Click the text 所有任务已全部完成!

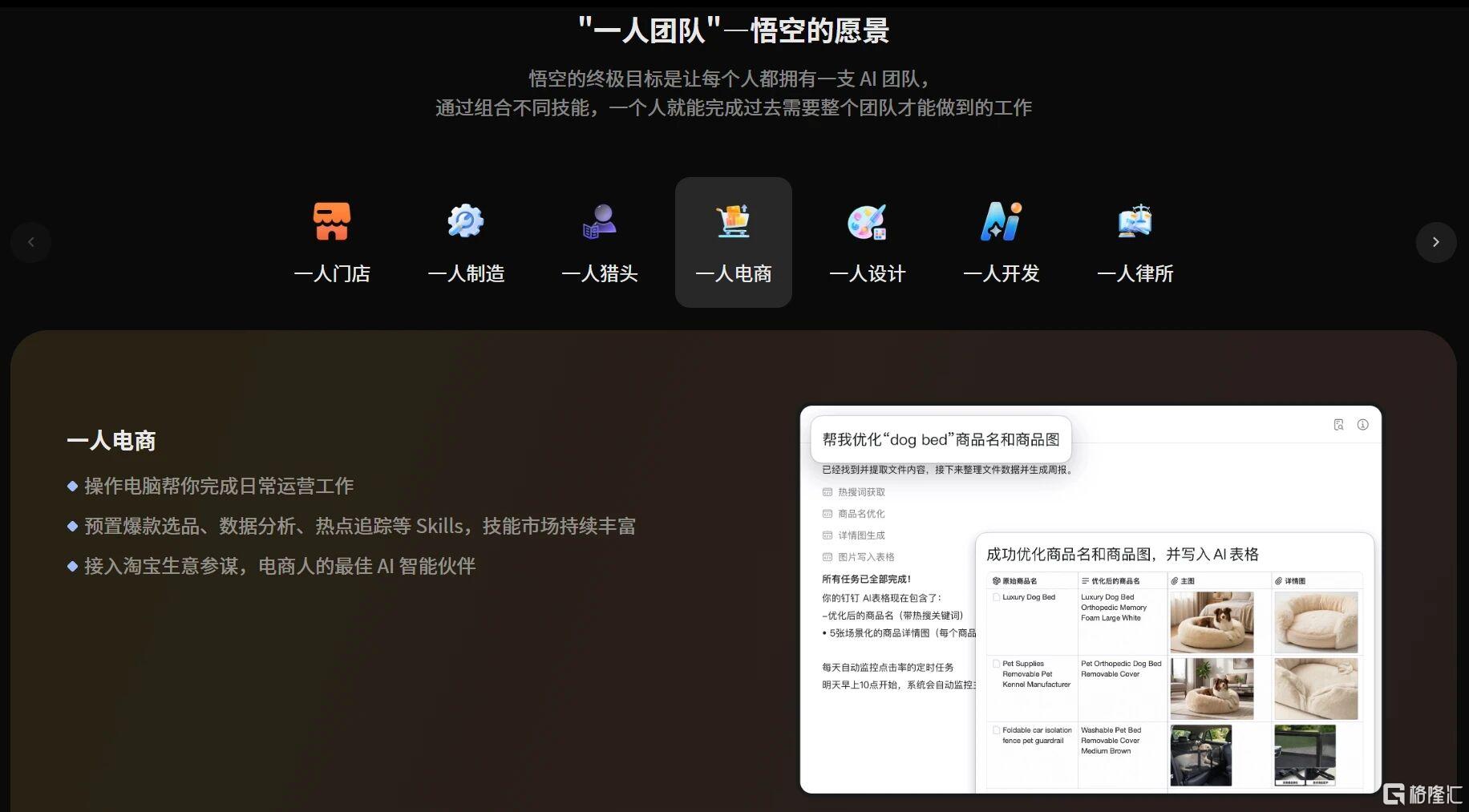point(866,579)
